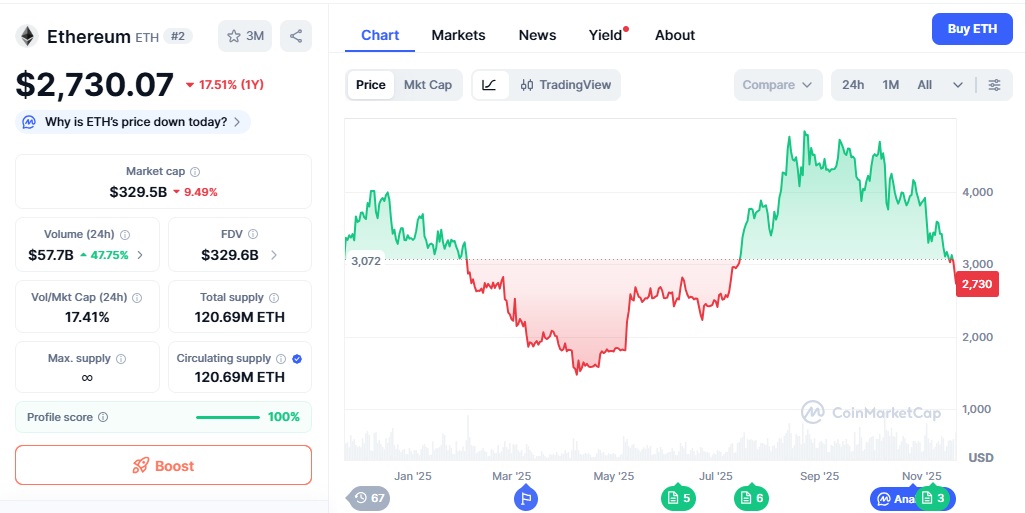Click the verified checkmark badge for circulating supply
This screenshot has height=513, width=1025.
297,359
